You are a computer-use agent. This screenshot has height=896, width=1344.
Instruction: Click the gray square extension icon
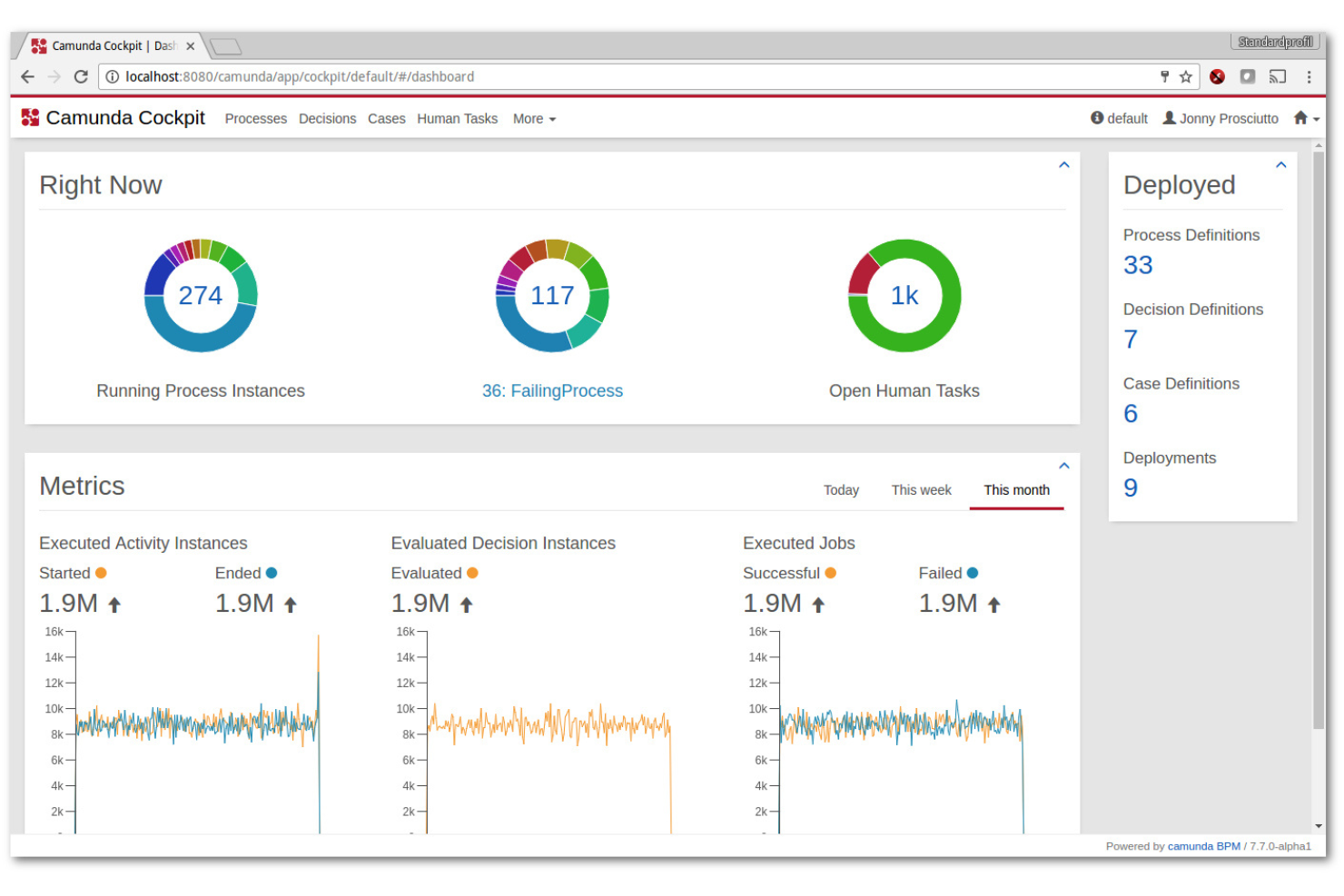1248,77
